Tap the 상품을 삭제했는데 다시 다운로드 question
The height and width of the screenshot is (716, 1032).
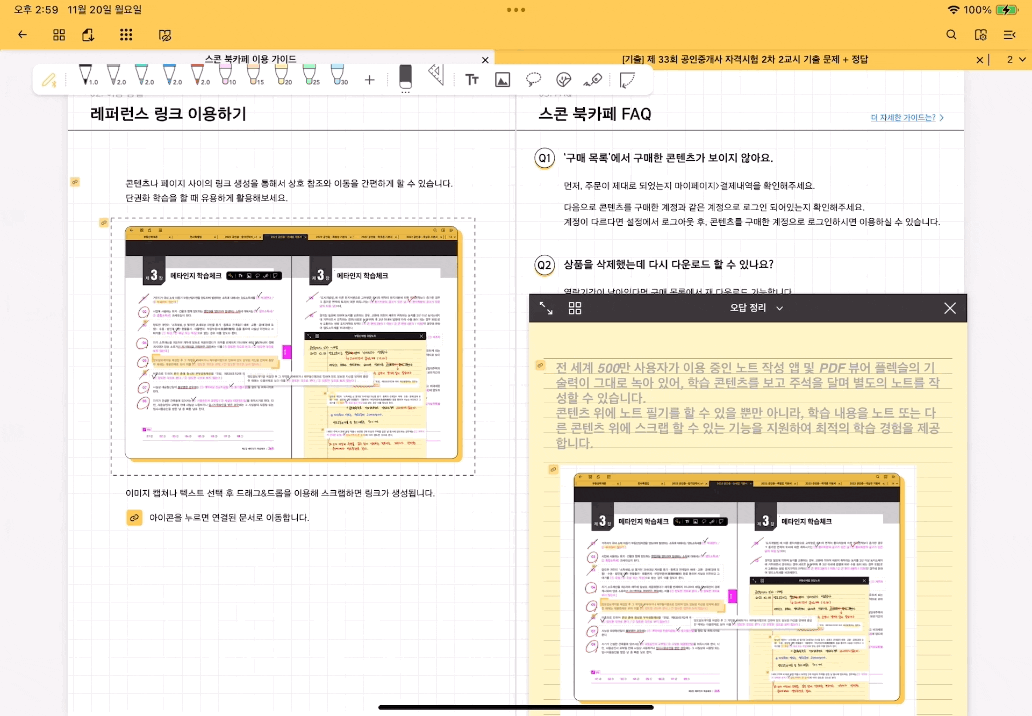[x=668, y=265]
